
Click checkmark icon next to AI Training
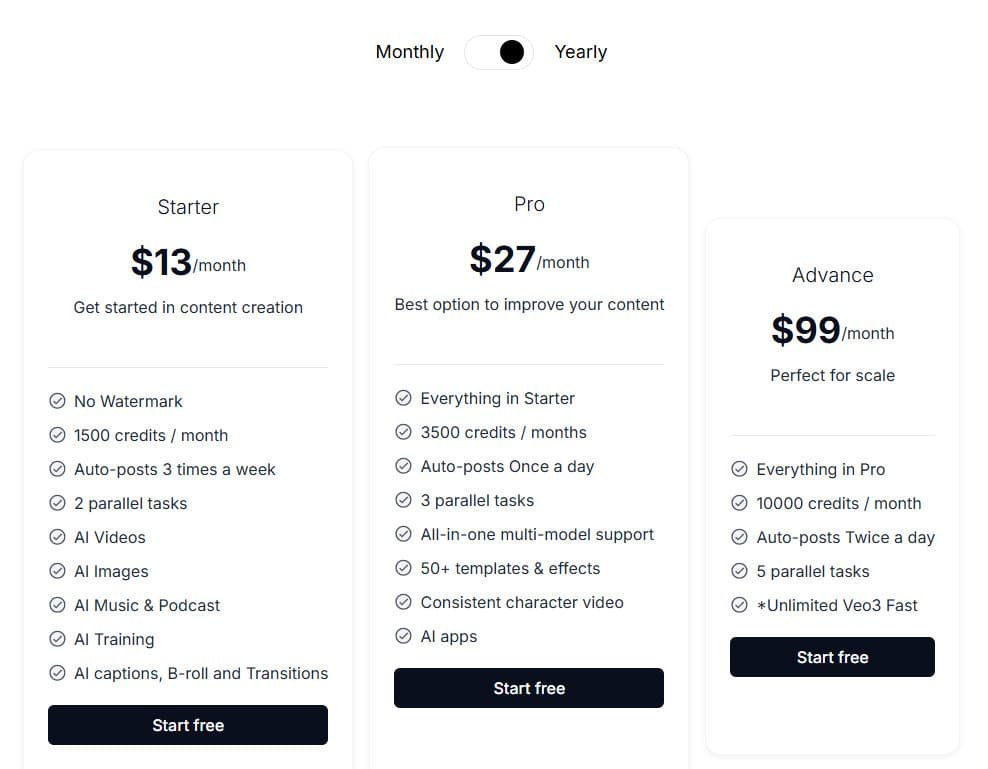click(x=58, y=639)
